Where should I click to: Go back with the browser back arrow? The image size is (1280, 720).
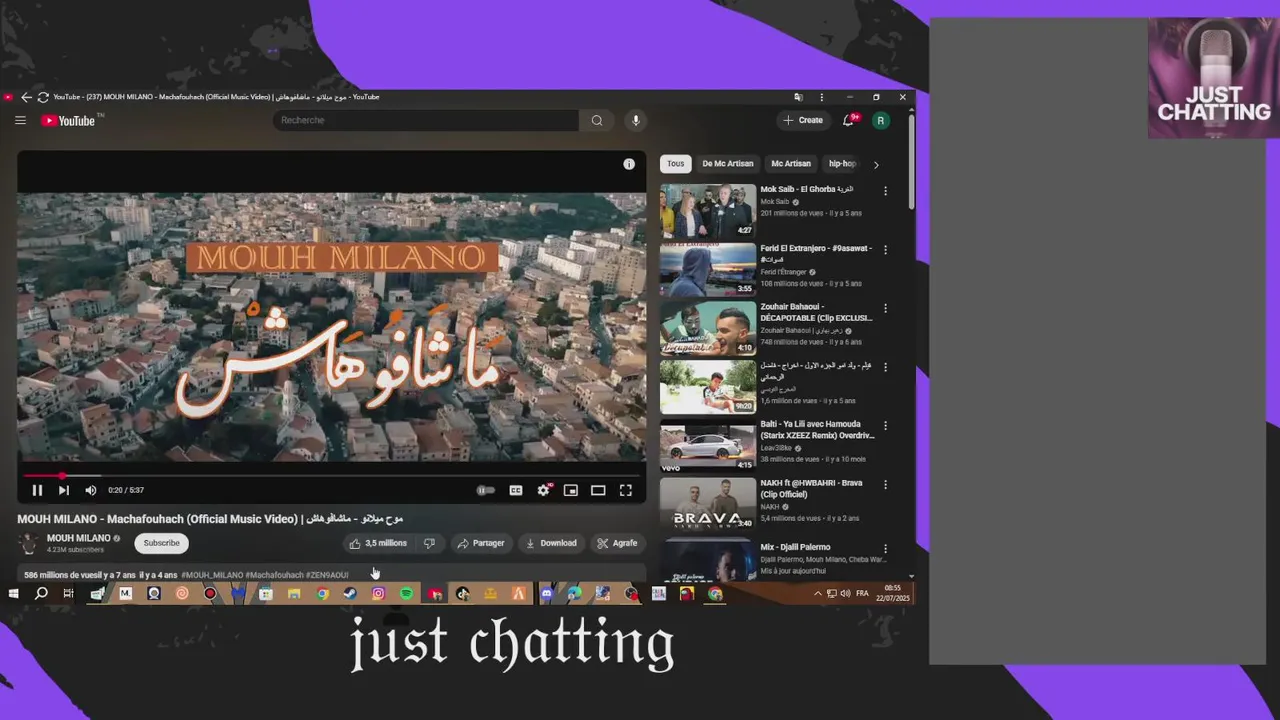(26, 97)
